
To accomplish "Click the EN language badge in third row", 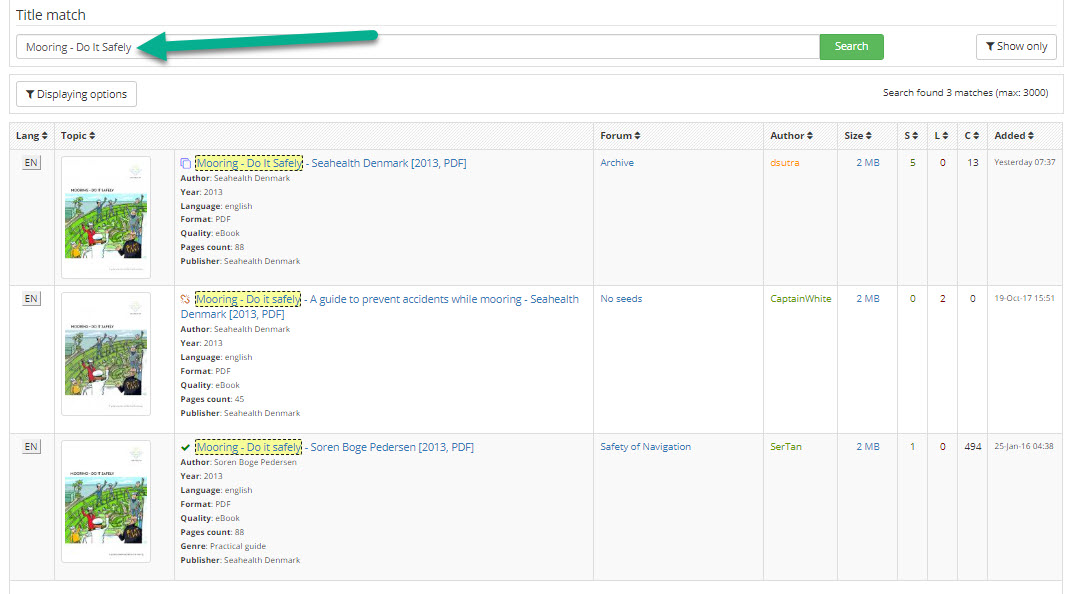I will click(31, 447).
